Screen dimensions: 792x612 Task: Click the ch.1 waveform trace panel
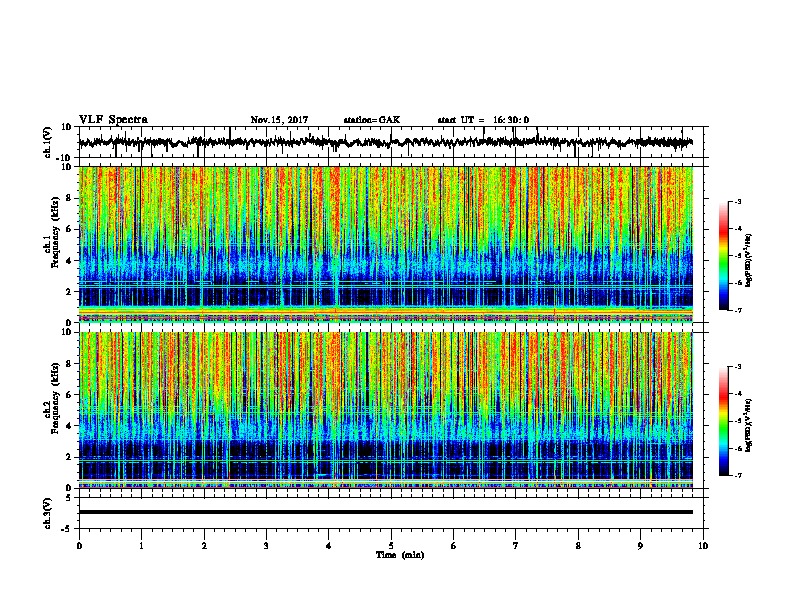point(391,142)
